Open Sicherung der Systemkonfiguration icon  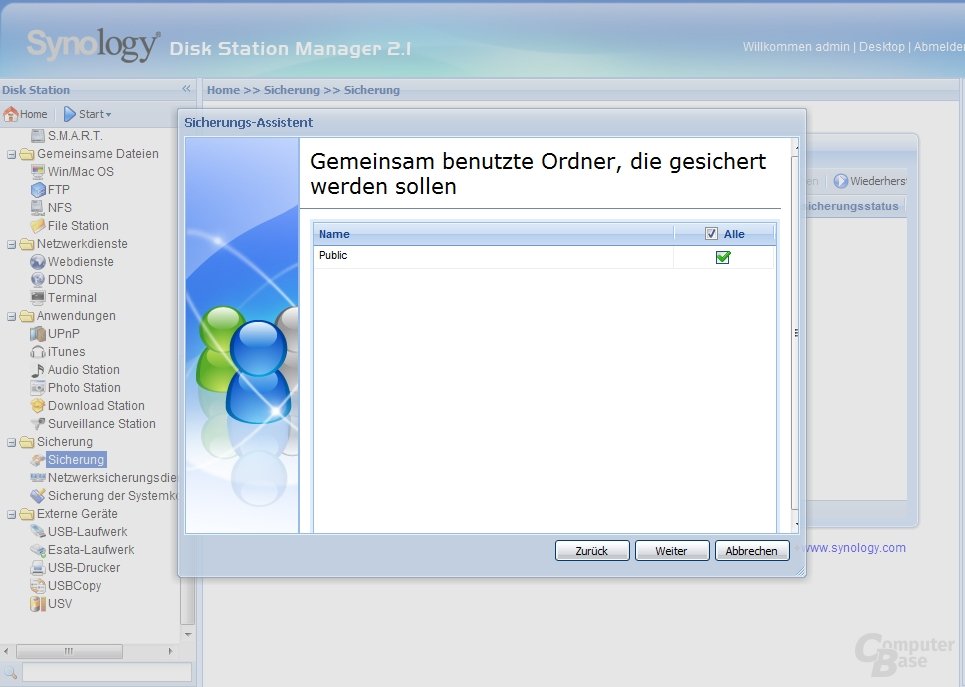tap(38, 496)
